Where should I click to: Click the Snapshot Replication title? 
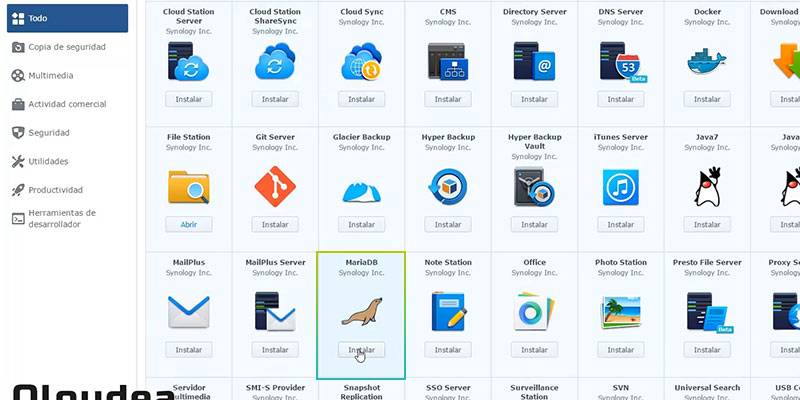point(361,392)
